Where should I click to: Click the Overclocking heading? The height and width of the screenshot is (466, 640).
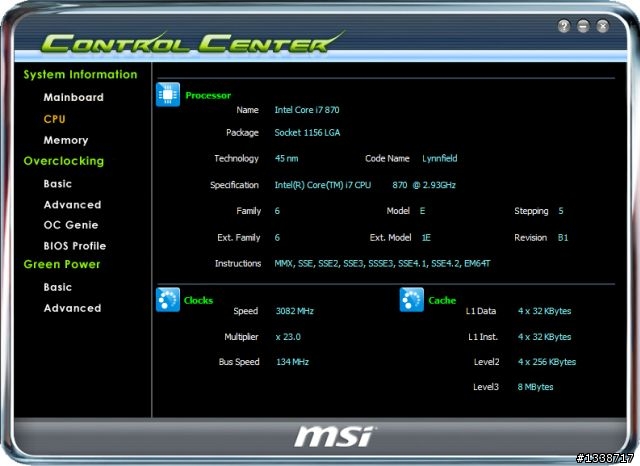[64, 161]
